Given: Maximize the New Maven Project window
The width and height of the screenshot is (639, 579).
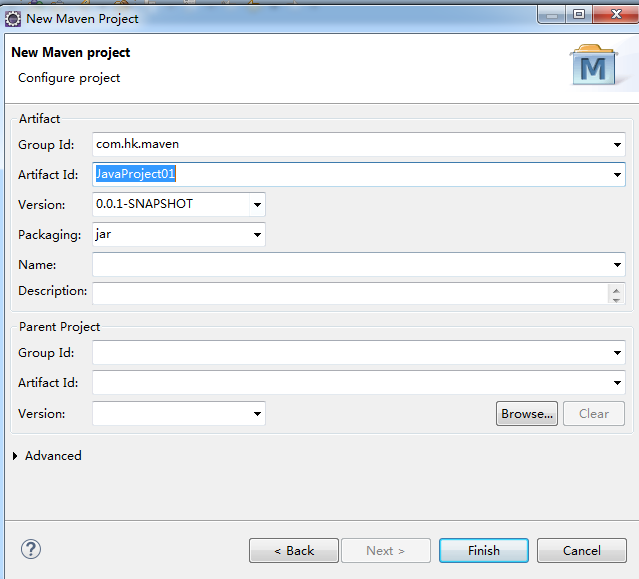Looking at the screenshot, I should pos(579,15).
